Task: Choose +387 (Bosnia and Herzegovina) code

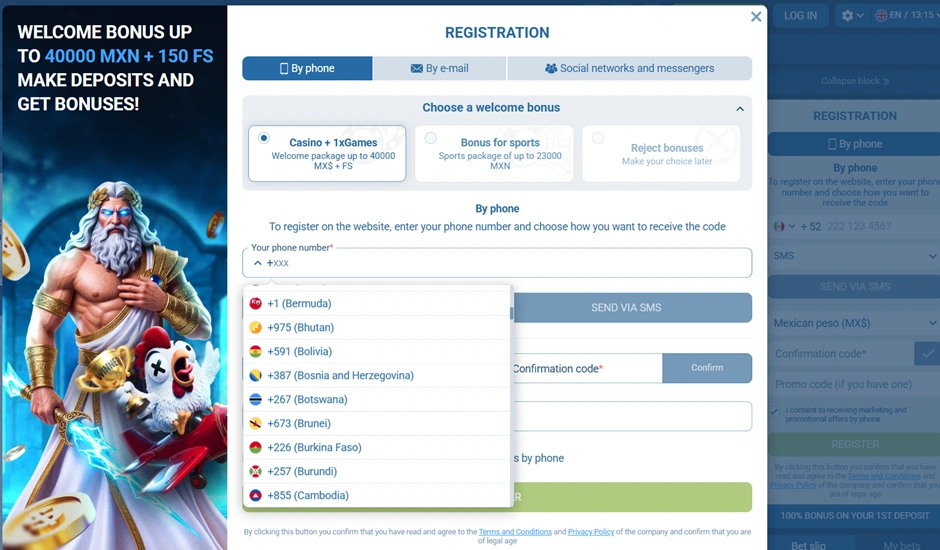Action: tap(377, 375)
